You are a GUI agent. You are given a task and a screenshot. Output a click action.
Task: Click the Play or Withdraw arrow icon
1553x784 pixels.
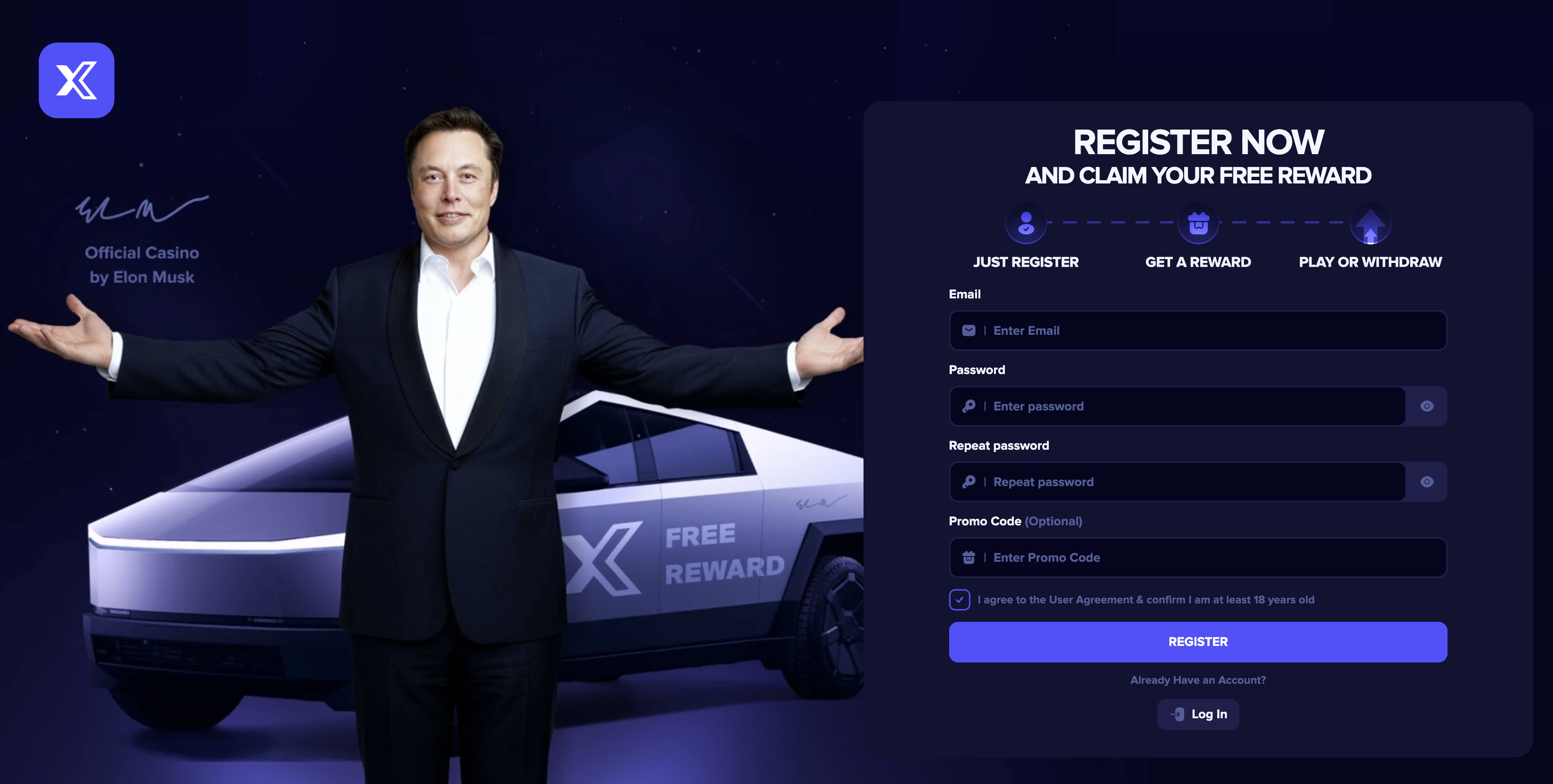1370,223
